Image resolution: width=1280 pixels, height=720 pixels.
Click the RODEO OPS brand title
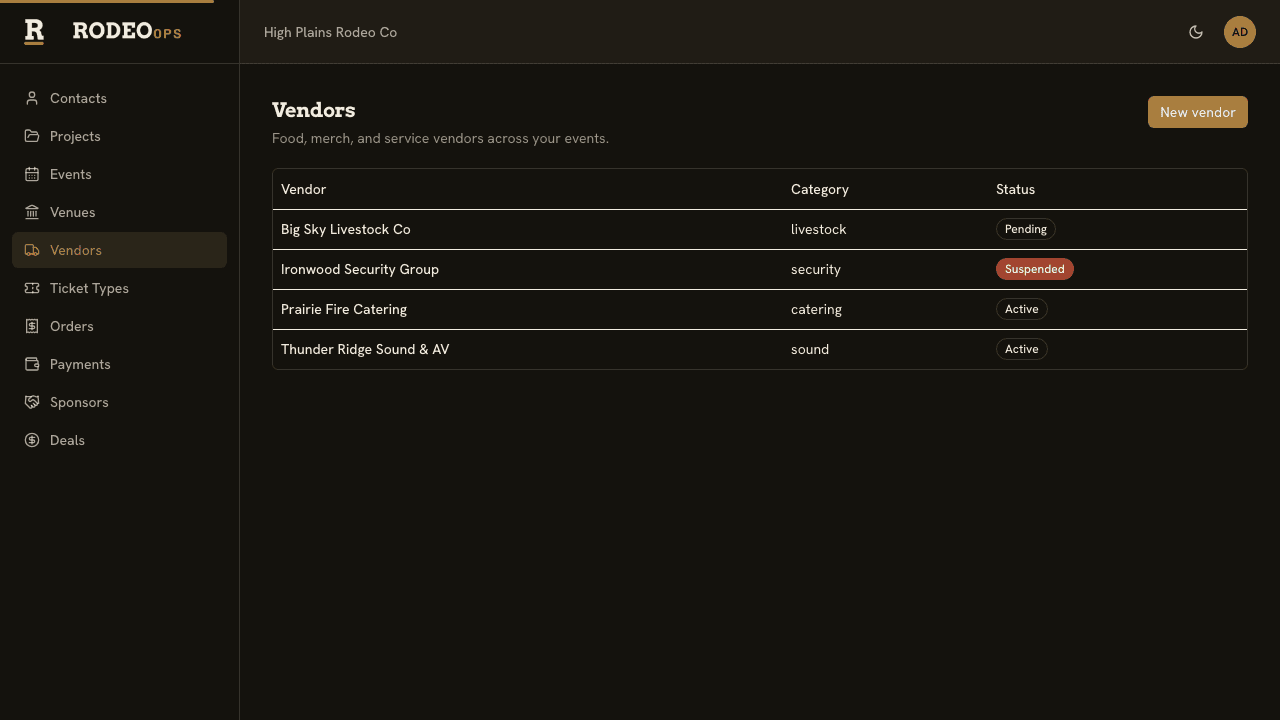(x=127, y=31)
